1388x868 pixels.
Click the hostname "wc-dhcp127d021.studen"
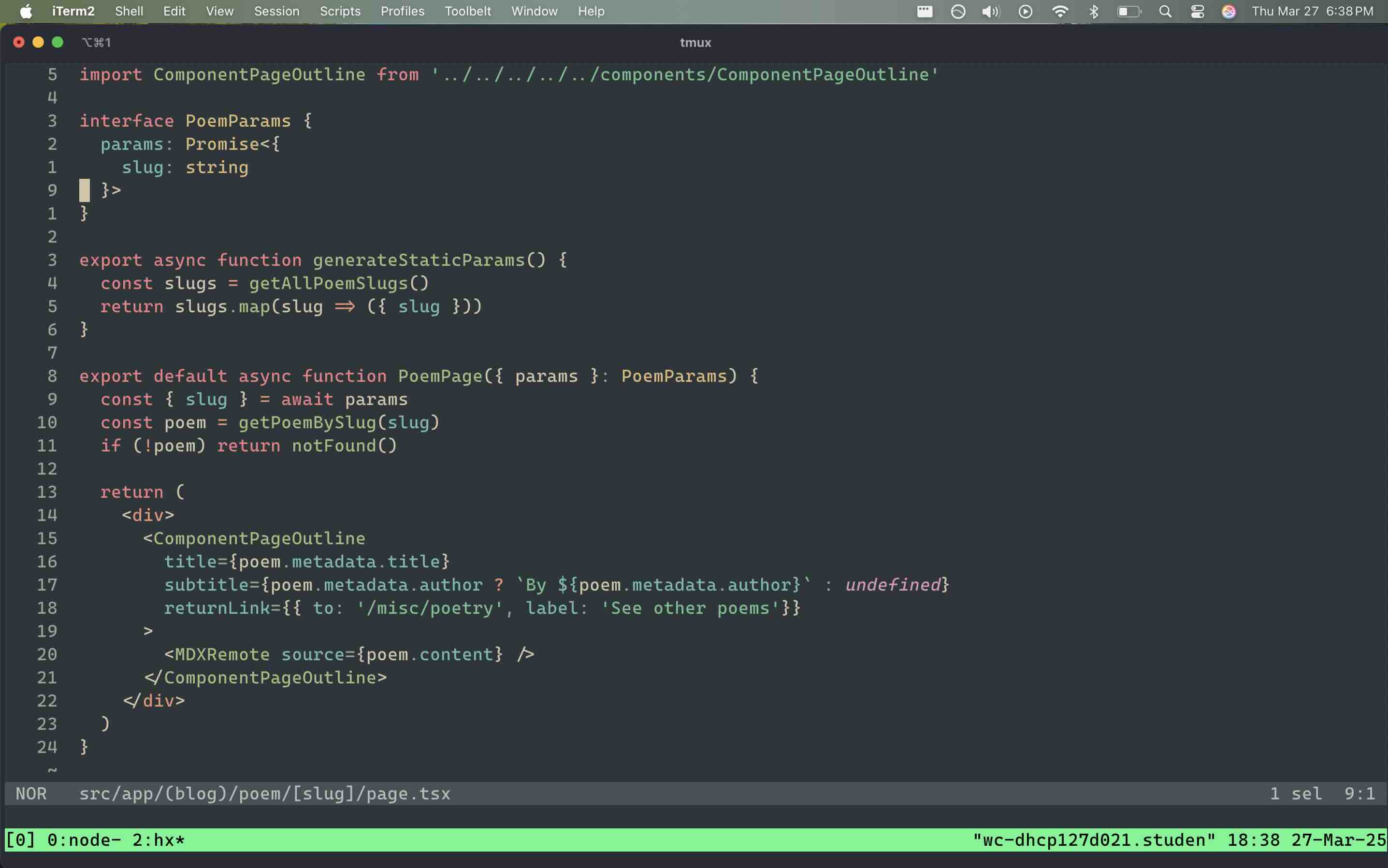1094,840
